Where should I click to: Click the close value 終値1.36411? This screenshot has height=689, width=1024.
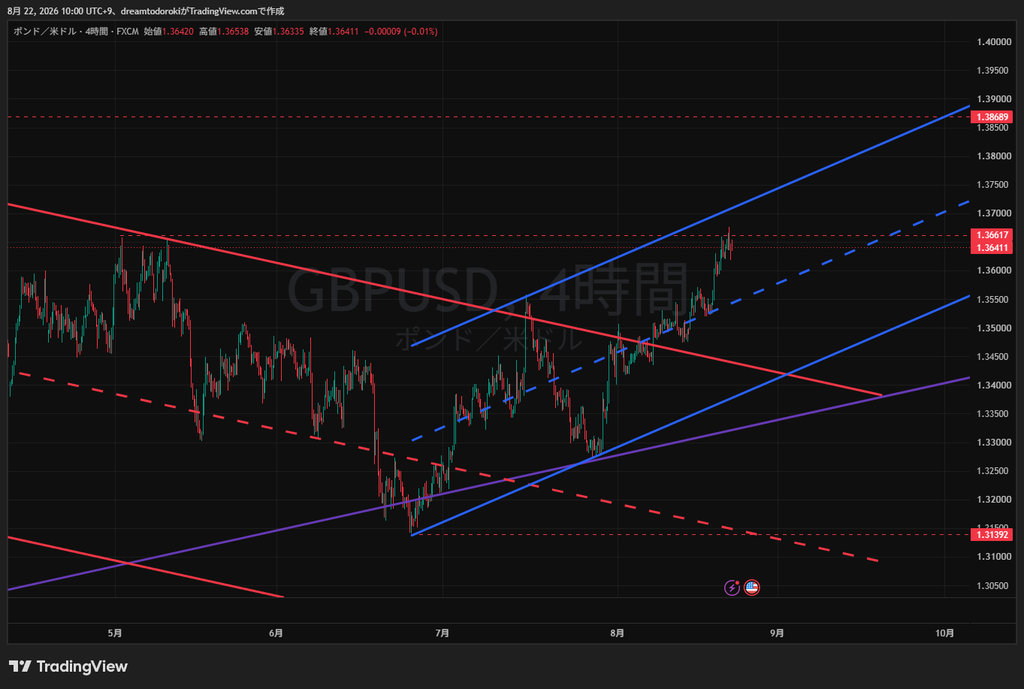click(334, 31)
